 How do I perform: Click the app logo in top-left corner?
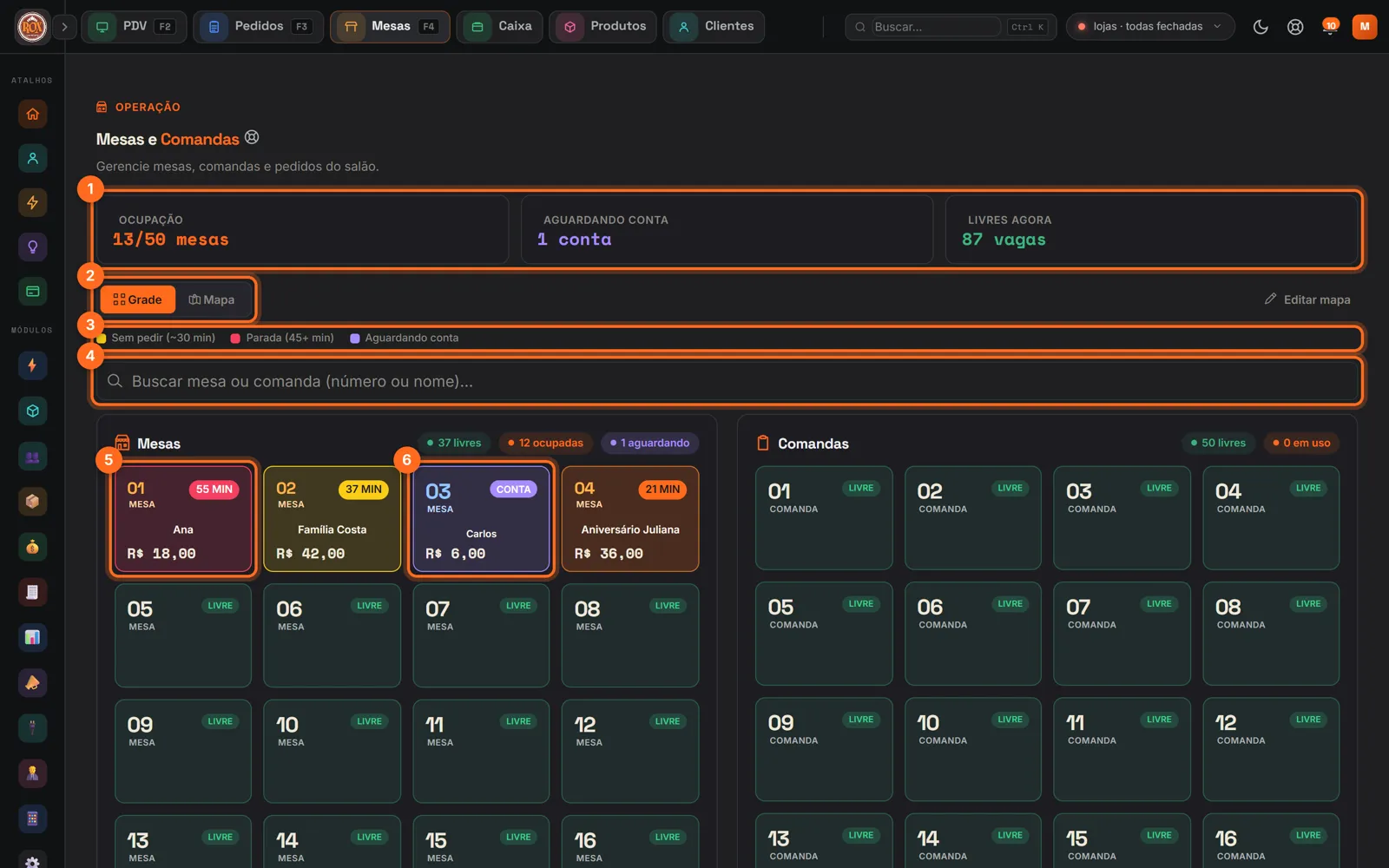coord(32,27)
